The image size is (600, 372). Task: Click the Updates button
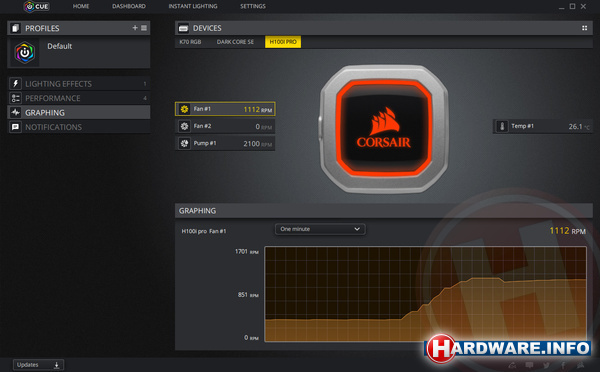38,365
